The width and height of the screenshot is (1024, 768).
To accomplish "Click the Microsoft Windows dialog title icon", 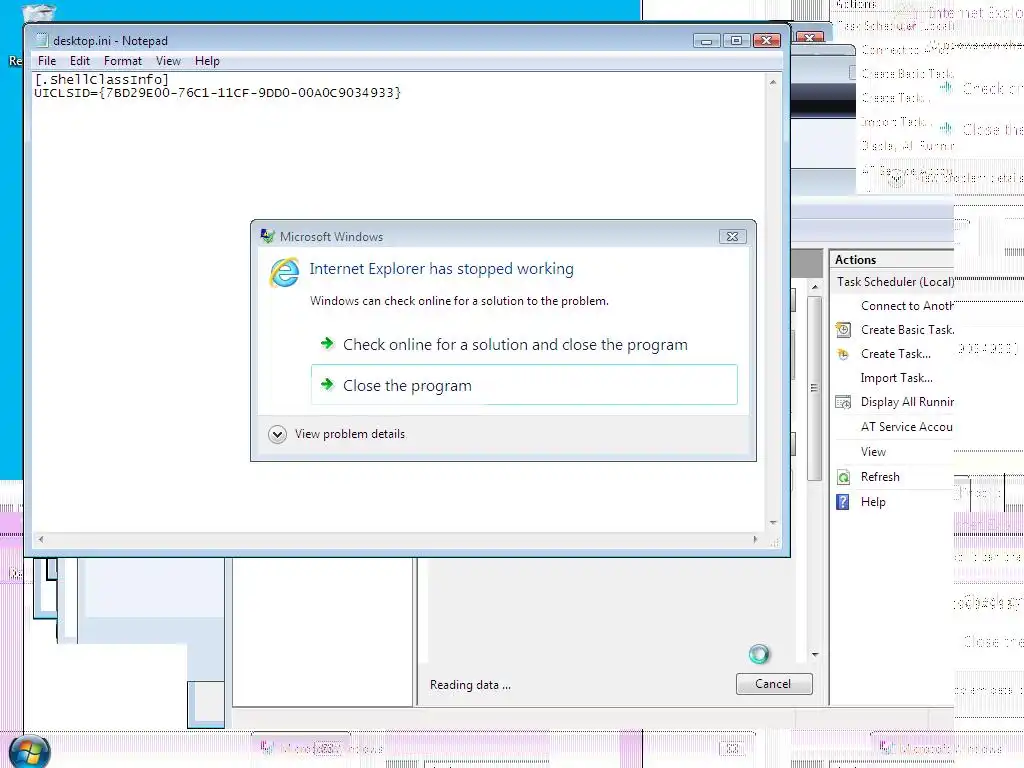I will (x=267, y=236).
